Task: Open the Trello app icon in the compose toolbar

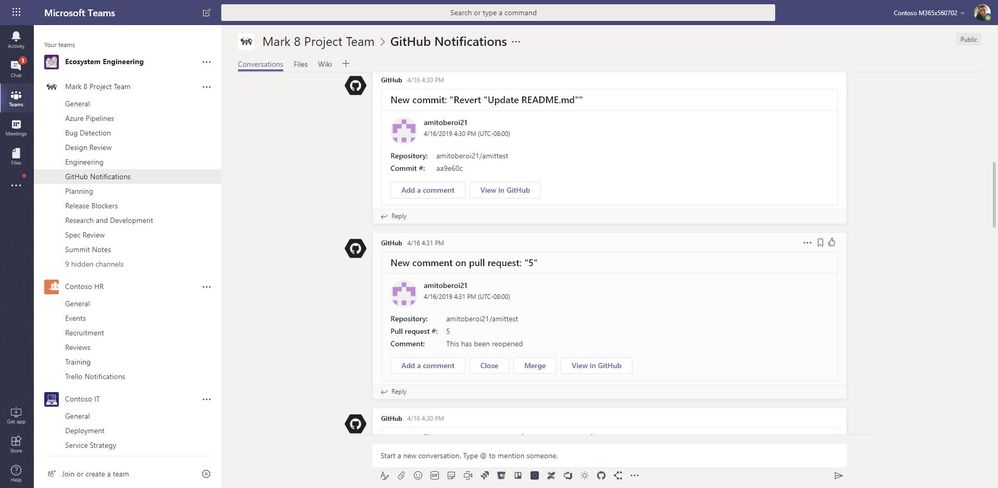Action: [x=518, y=475]
